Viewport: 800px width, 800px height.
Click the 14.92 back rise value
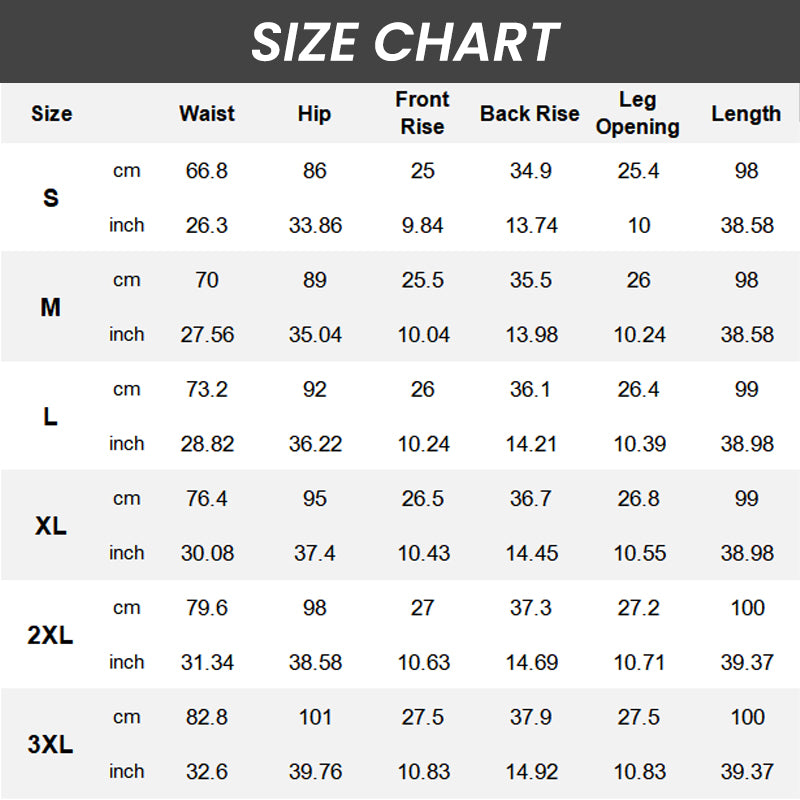[x=531, y=771]
